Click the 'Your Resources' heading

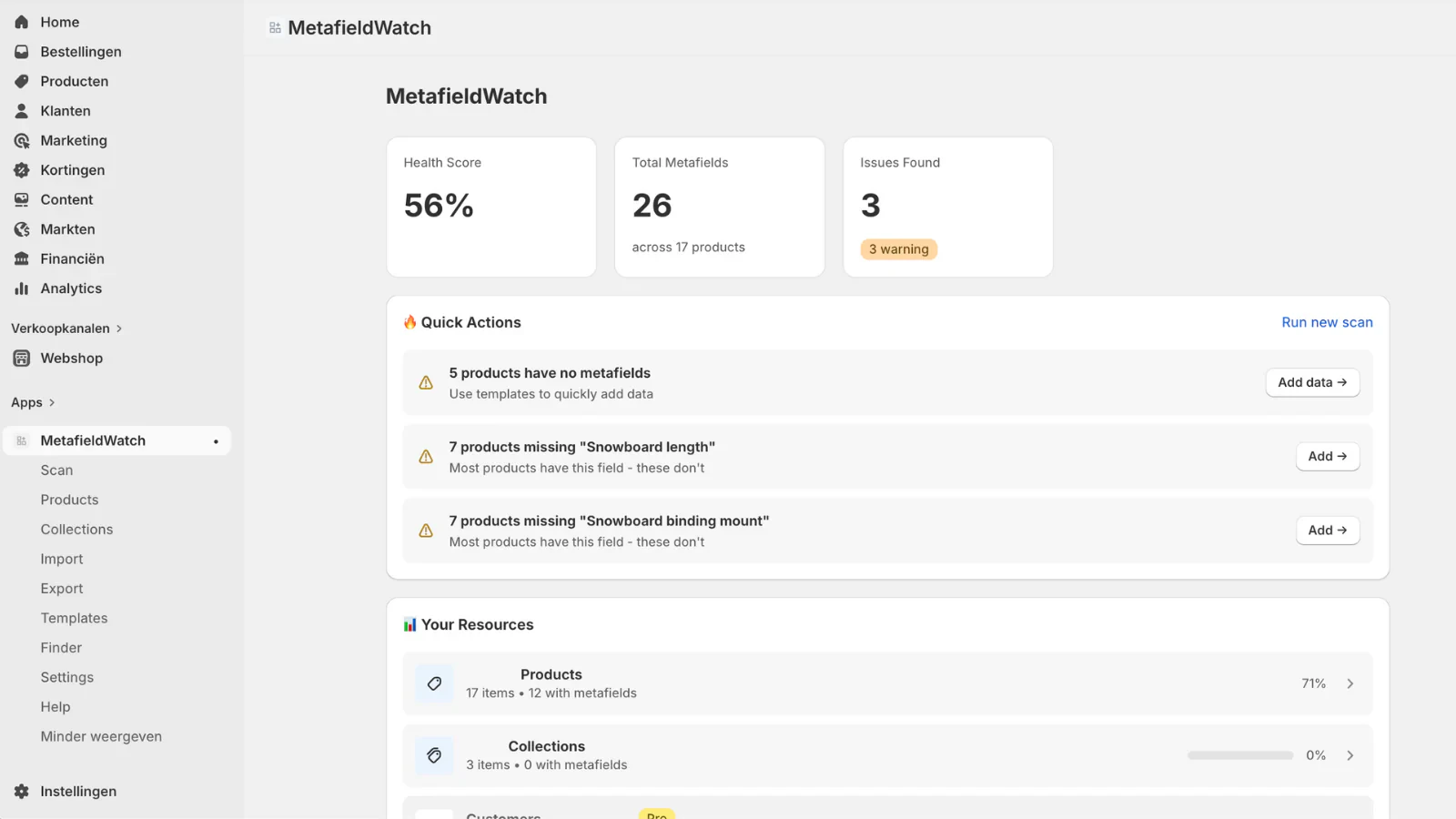pos(477,624)
